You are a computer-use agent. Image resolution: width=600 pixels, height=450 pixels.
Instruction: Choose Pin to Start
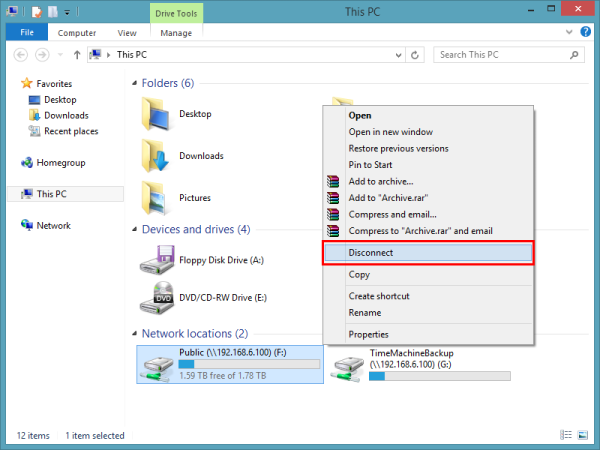[x=428, y=165]
